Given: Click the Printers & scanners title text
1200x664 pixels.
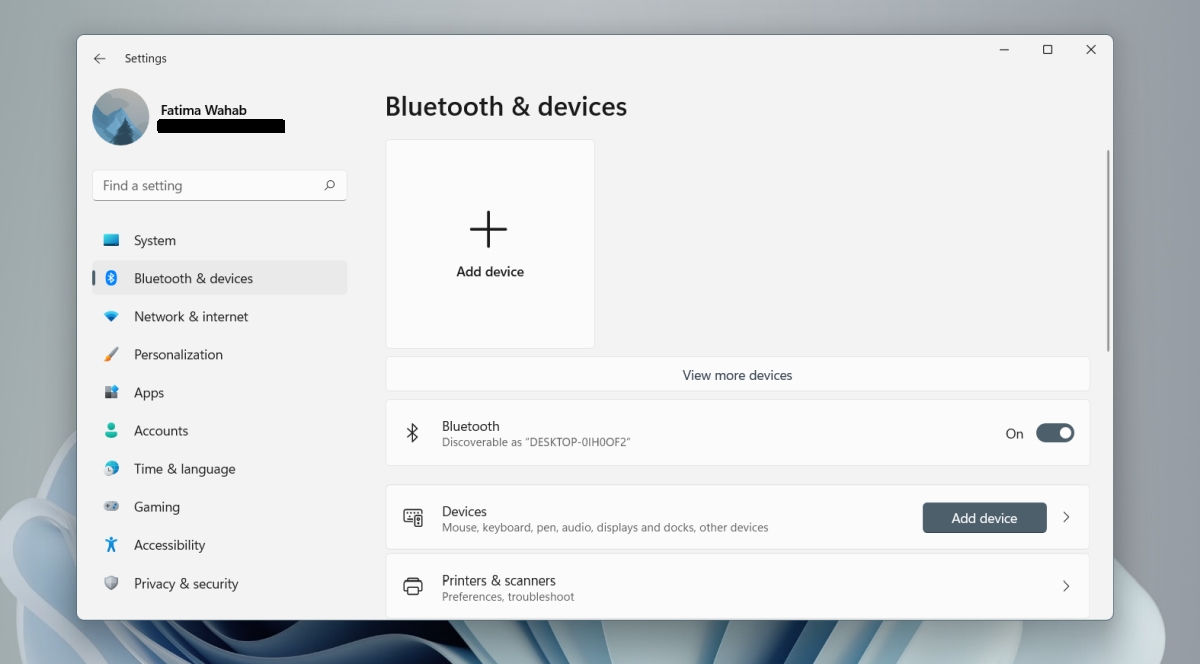Looking at the screenshot, I should point(498,580).
